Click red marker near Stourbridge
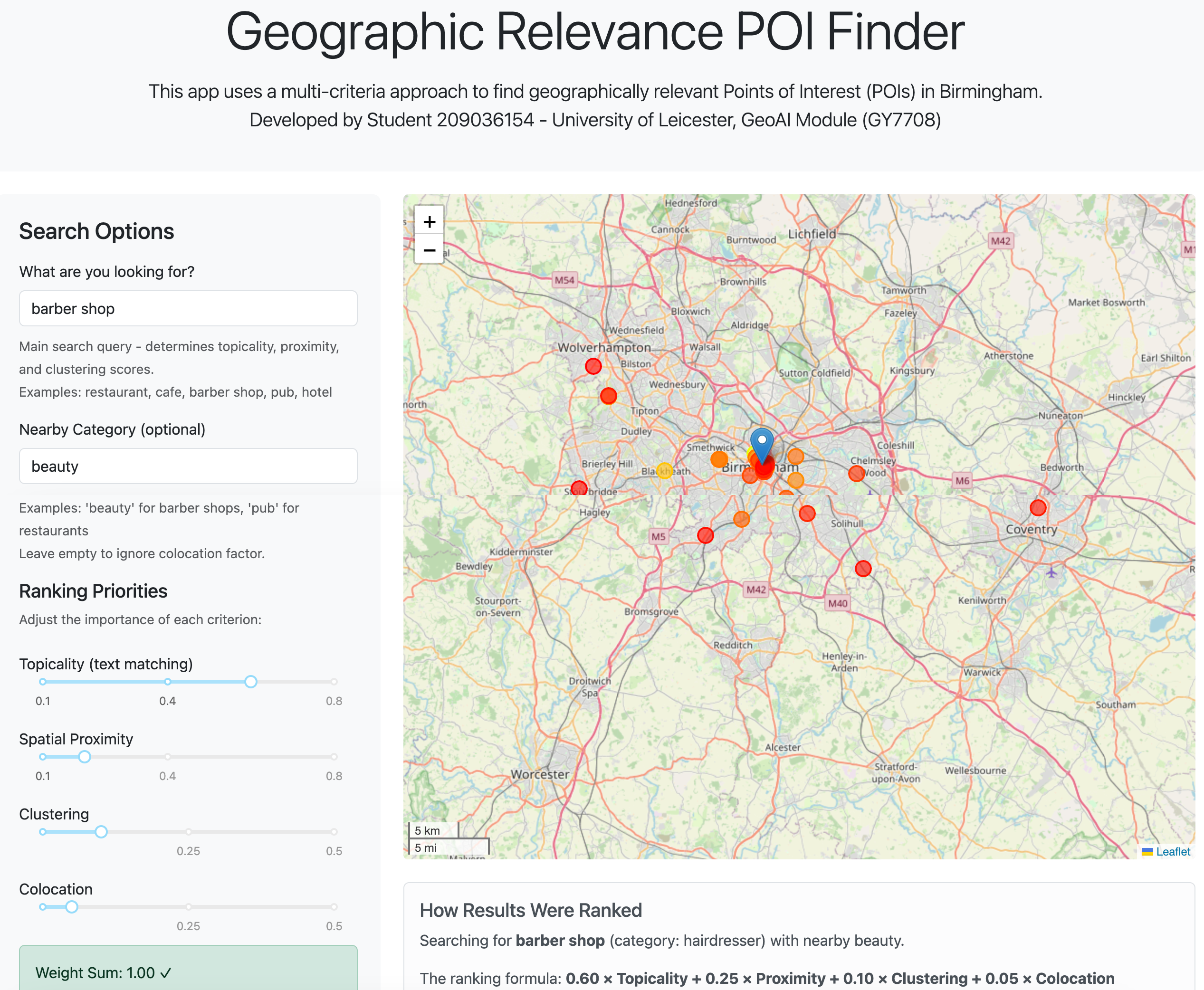Screen dimensions: 1204x990 click(x=579, y=488)
